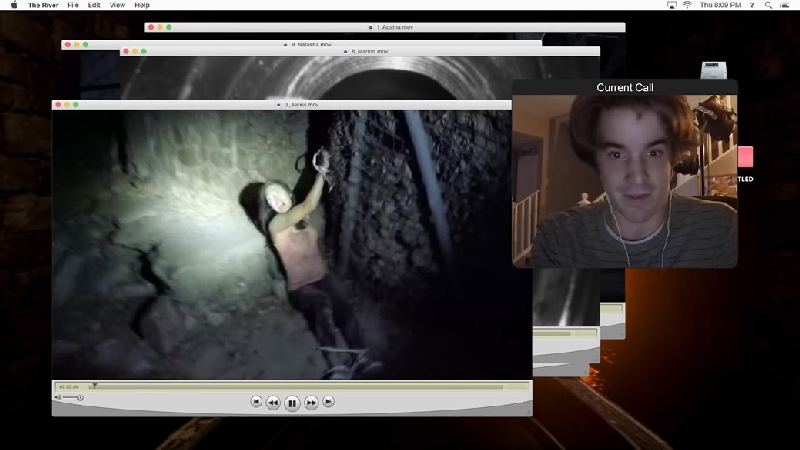This screenshot has height=450, width=800.
Task: Click the Marion .mov window title
Action: pos(369,52)
